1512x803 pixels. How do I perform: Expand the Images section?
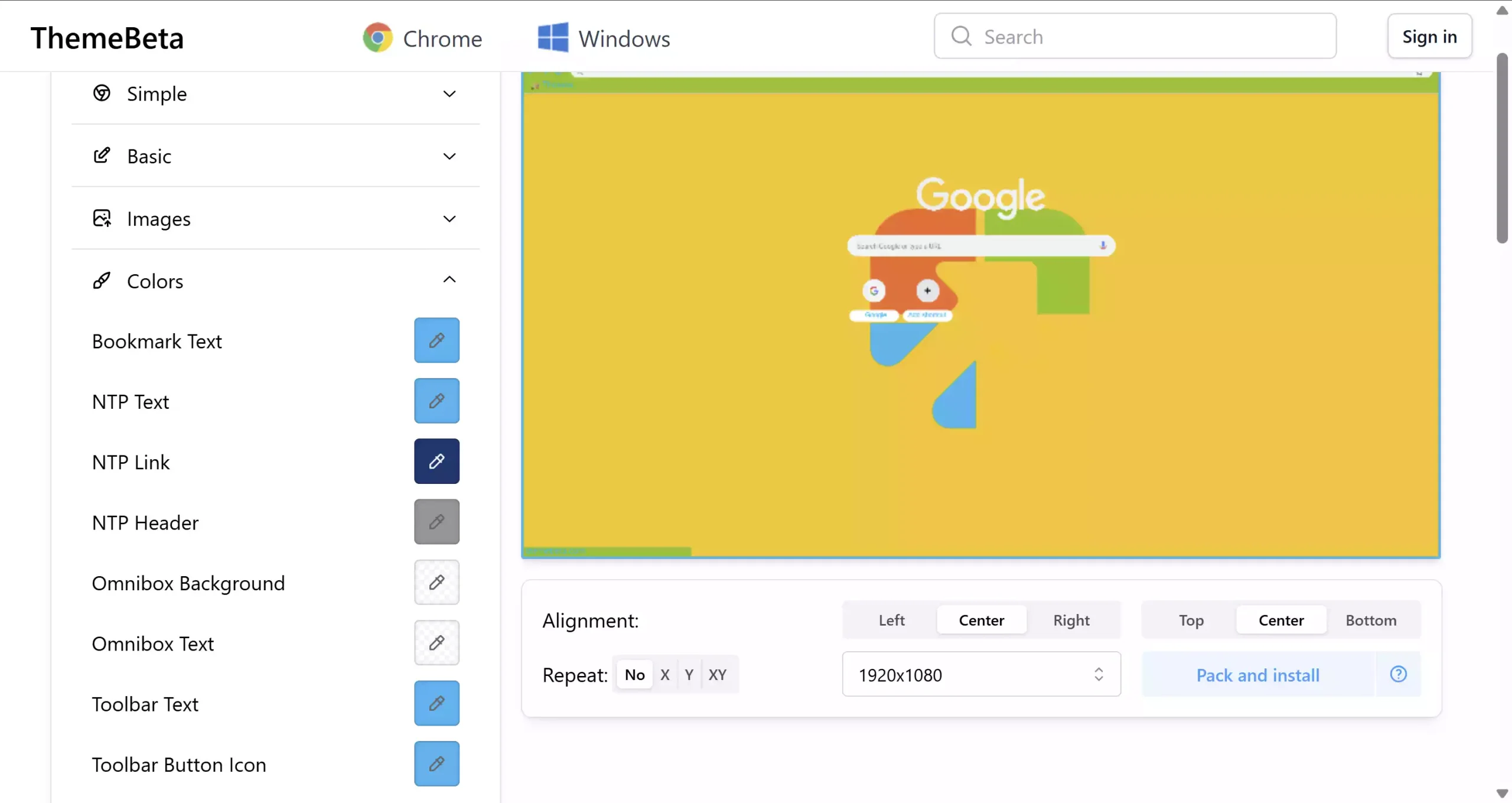(449, 218)
